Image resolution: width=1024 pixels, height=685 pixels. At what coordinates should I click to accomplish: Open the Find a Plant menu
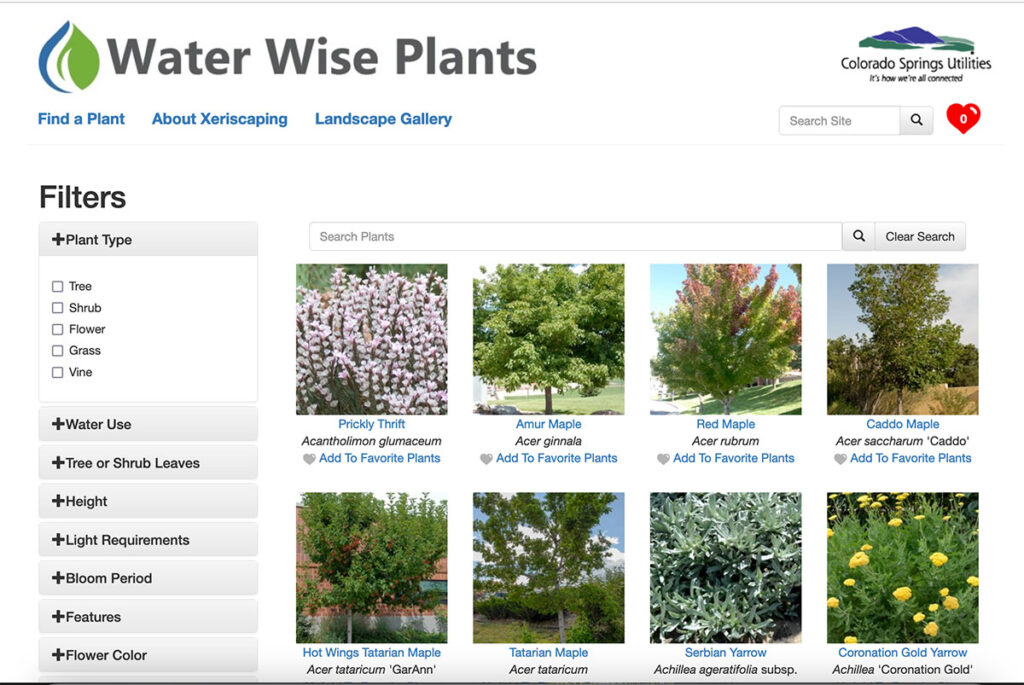click(x=81, y=119)
